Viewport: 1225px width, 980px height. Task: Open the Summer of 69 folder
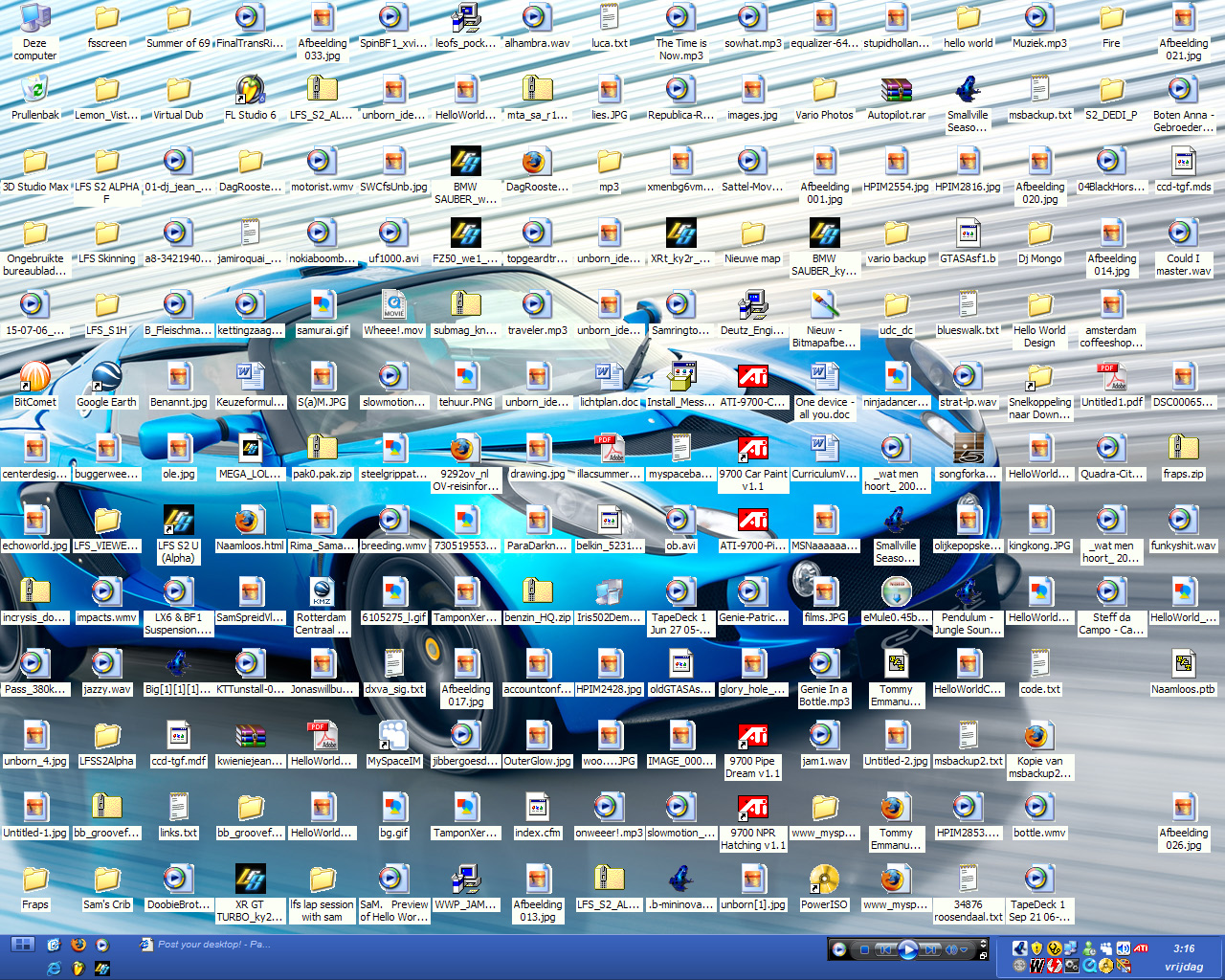pyautogui.click(x=178, y=26)
